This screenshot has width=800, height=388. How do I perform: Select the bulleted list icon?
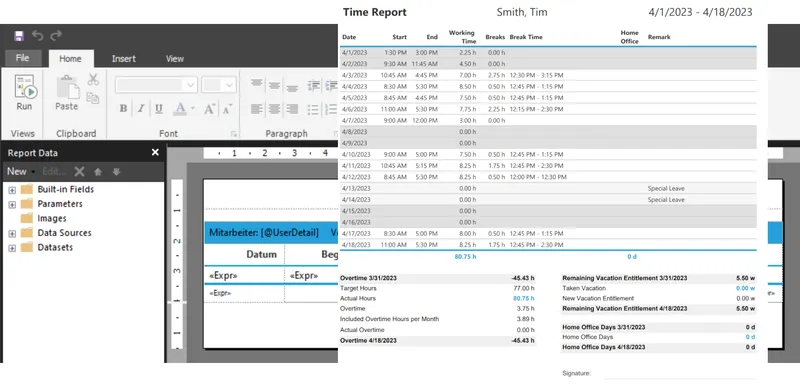pos(313,109)
